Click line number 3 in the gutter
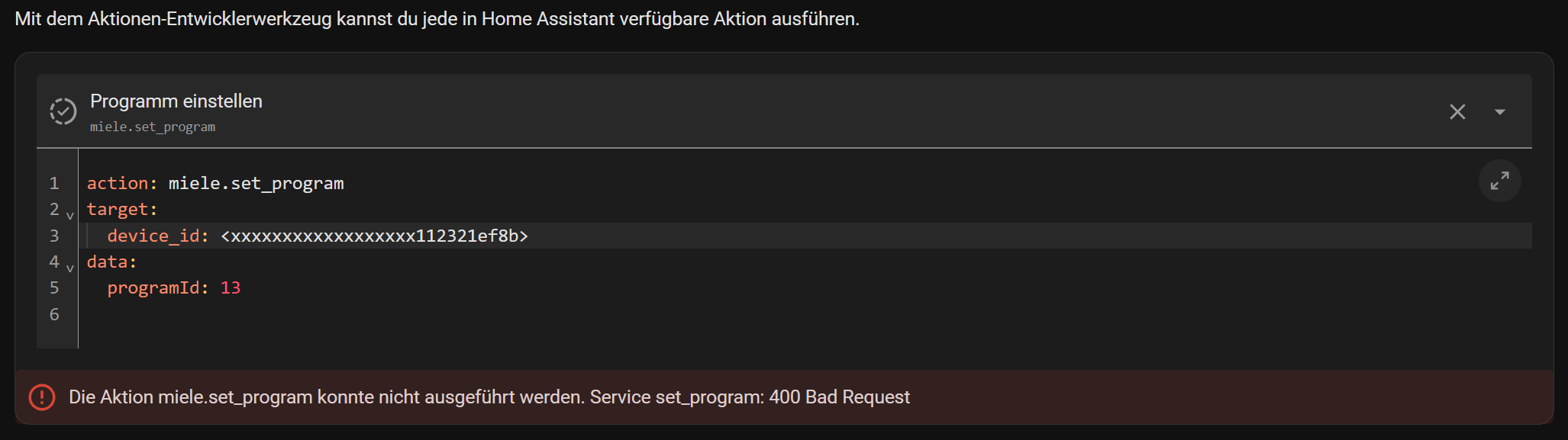The height and width of the screenshot is (440, 1568). 54,236
